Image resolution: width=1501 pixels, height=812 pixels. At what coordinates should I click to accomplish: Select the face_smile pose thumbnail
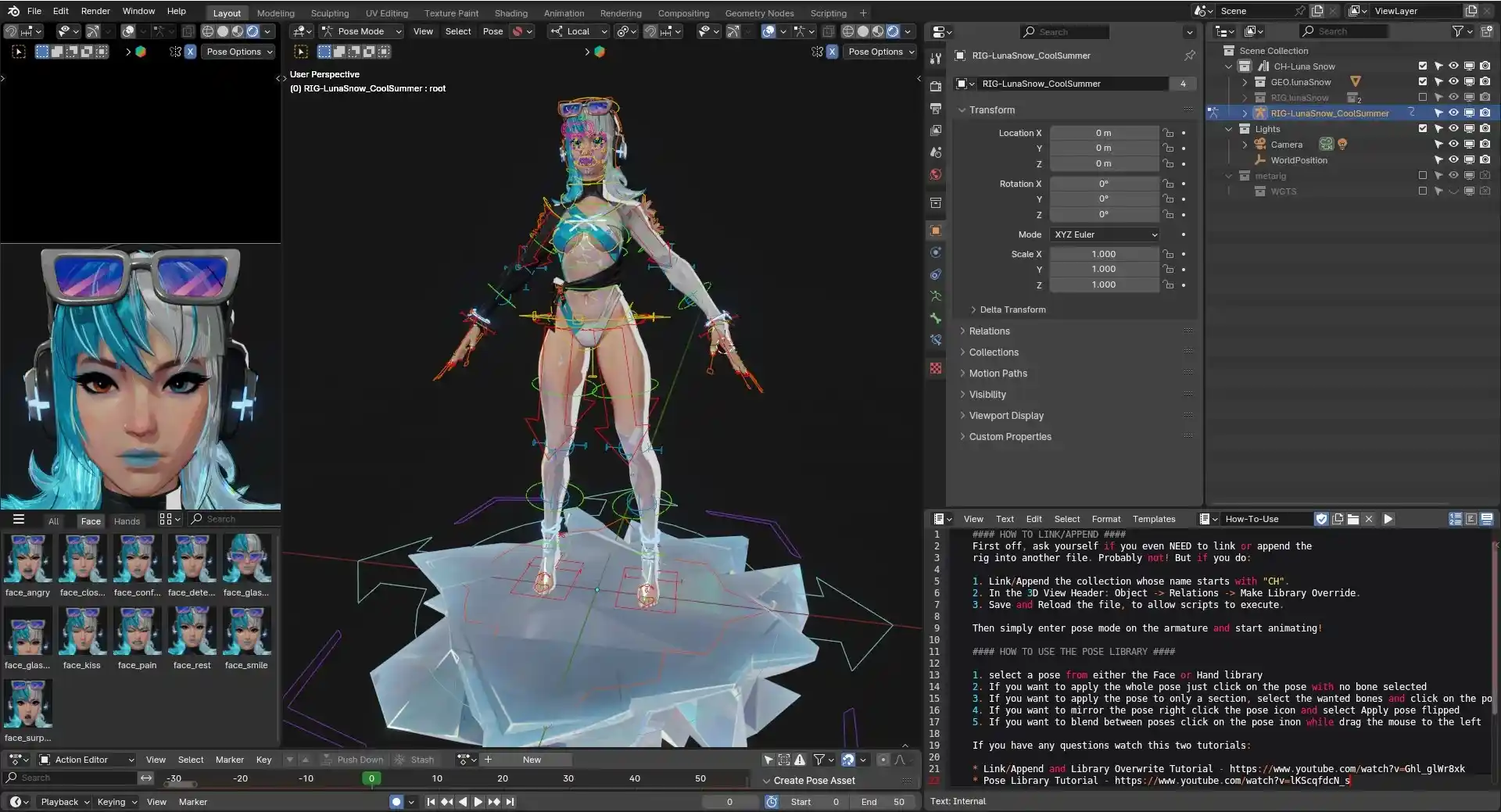coord(247,631)
